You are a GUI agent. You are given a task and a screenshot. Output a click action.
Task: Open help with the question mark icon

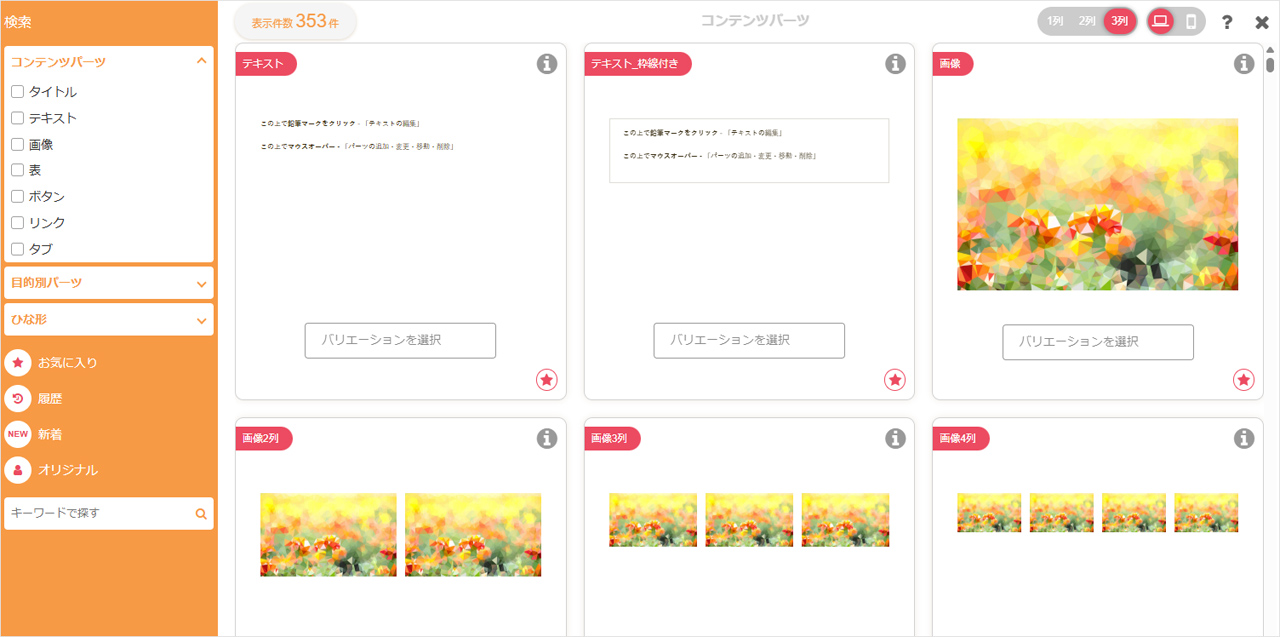[1227, 22]
